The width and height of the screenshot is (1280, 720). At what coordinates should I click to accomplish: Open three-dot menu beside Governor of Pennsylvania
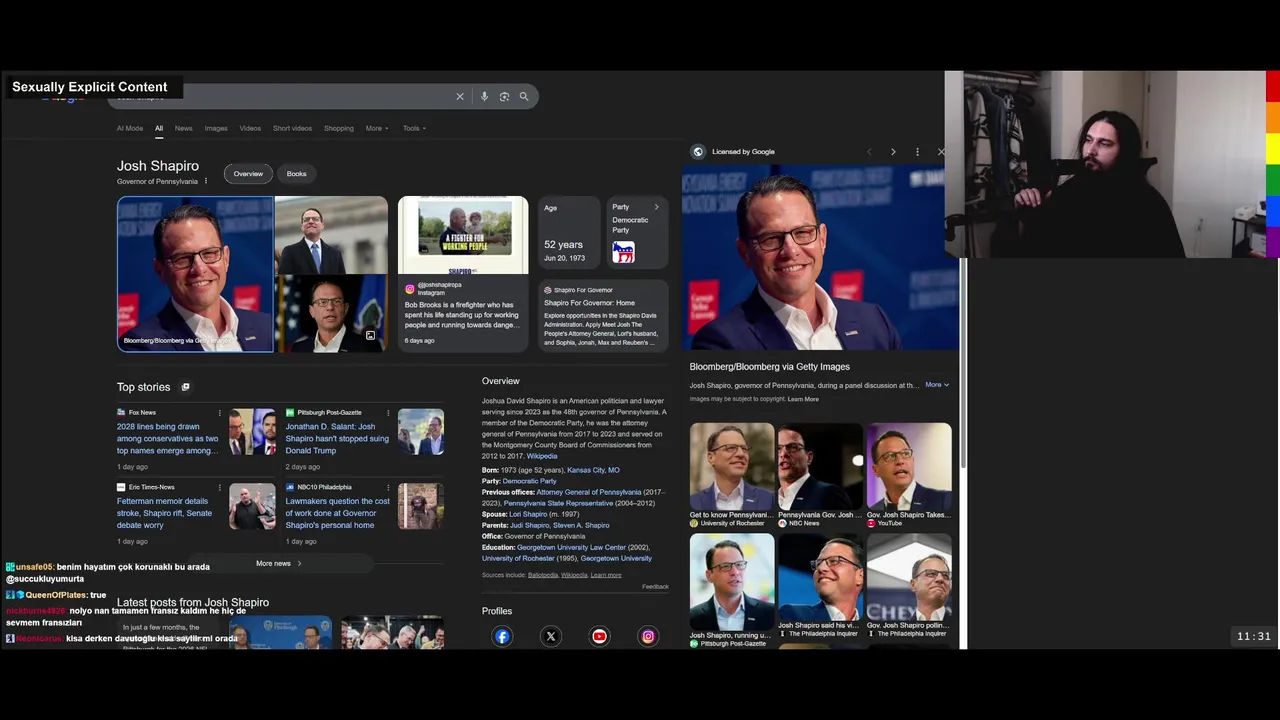point(206,181)
